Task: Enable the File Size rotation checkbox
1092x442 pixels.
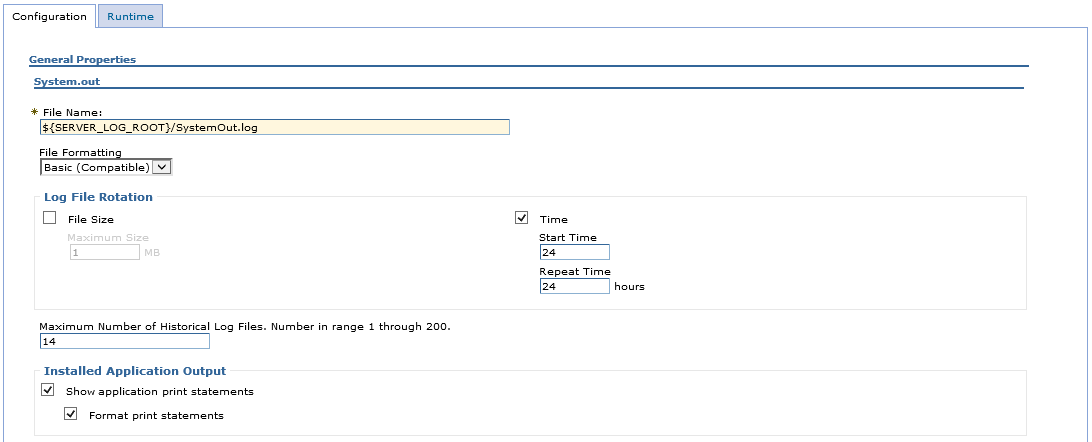Action: click(49, 218)
